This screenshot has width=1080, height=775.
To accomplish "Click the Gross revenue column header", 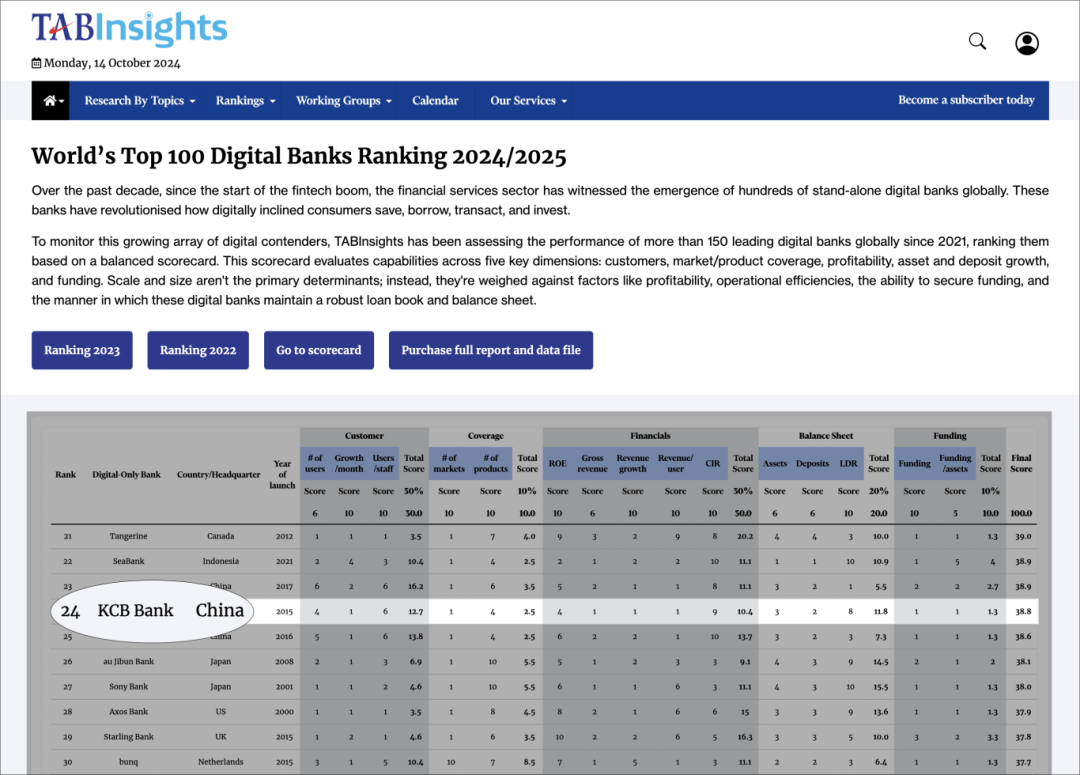I will coord(592,463).
